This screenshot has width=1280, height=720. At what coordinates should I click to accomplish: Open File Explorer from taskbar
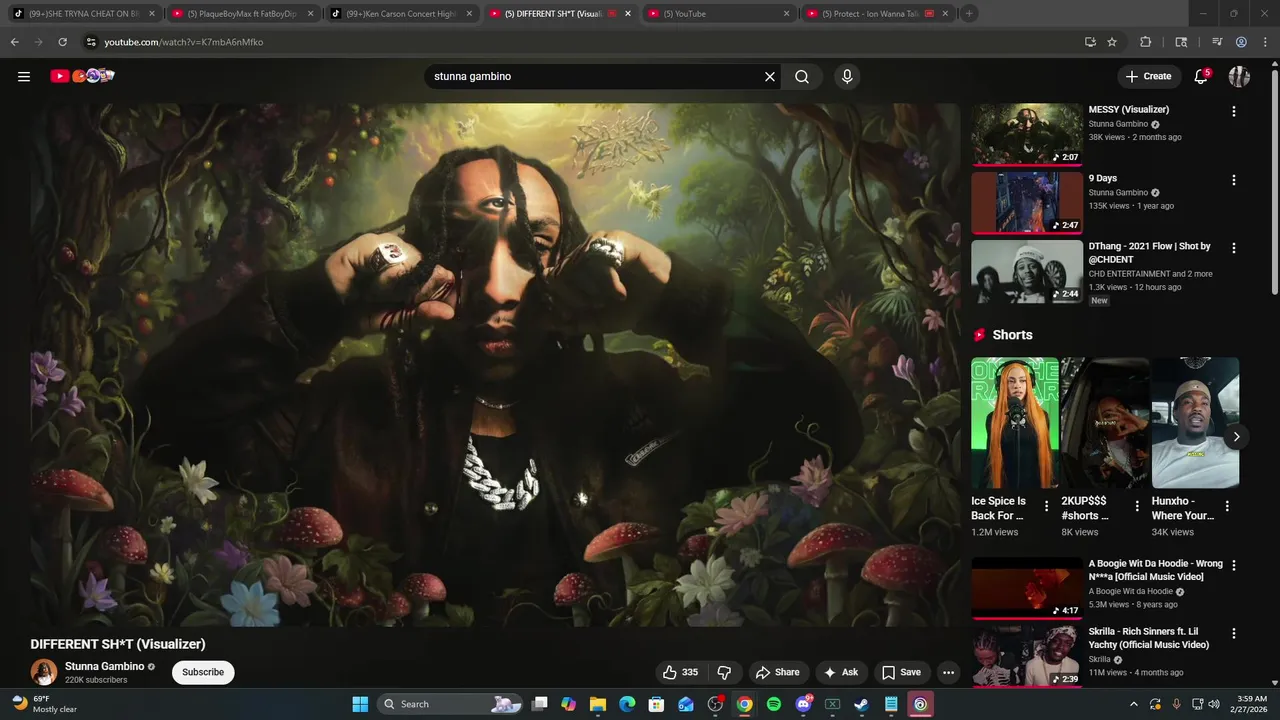tap(598, 704)
